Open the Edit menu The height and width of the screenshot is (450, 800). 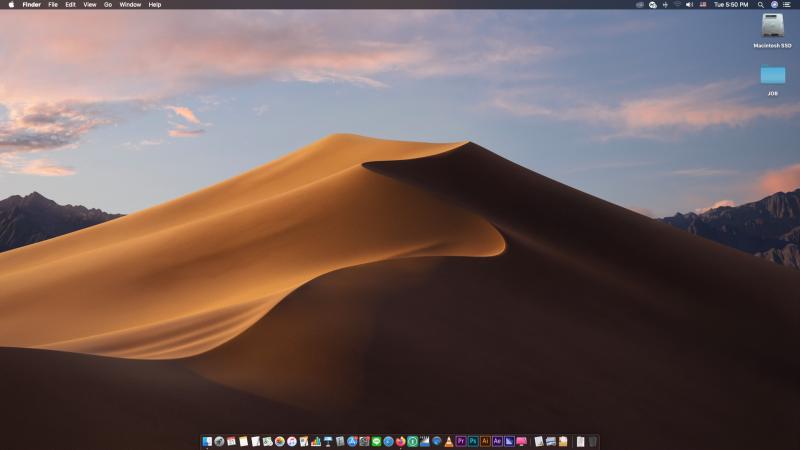(70, 5)
